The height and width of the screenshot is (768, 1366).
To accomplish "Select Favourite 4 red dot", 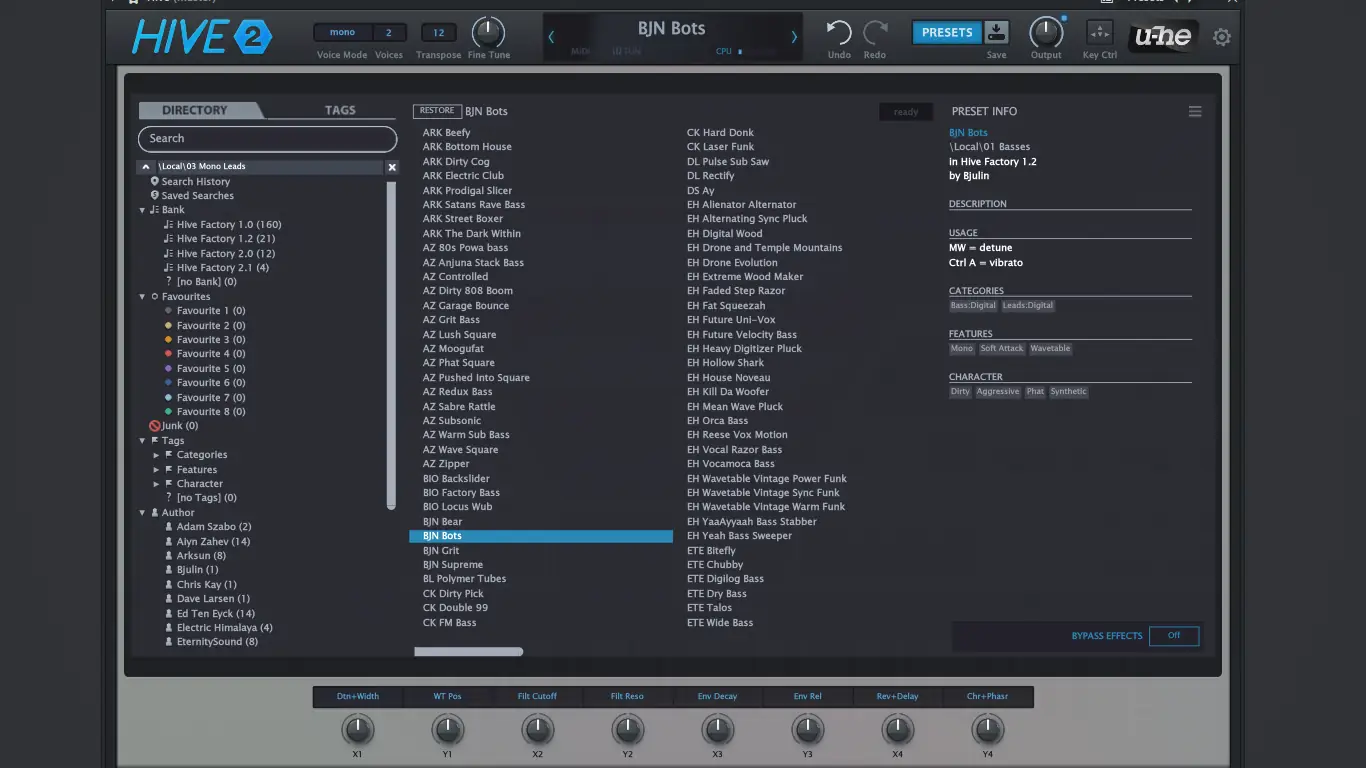I will [168, 354].
